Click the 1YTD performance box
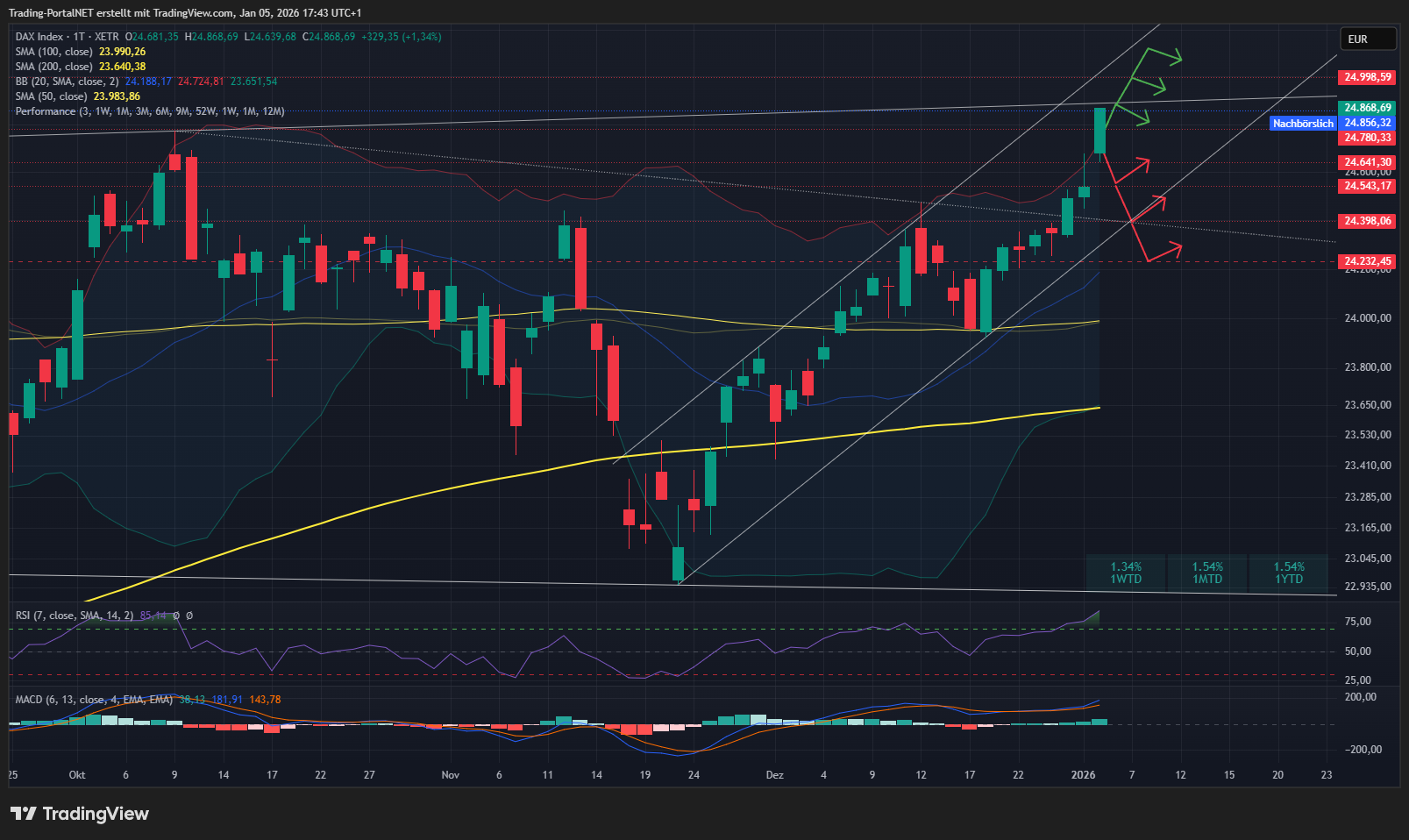This screenshot has width=1409, height=840. (x=1289, y=573)
